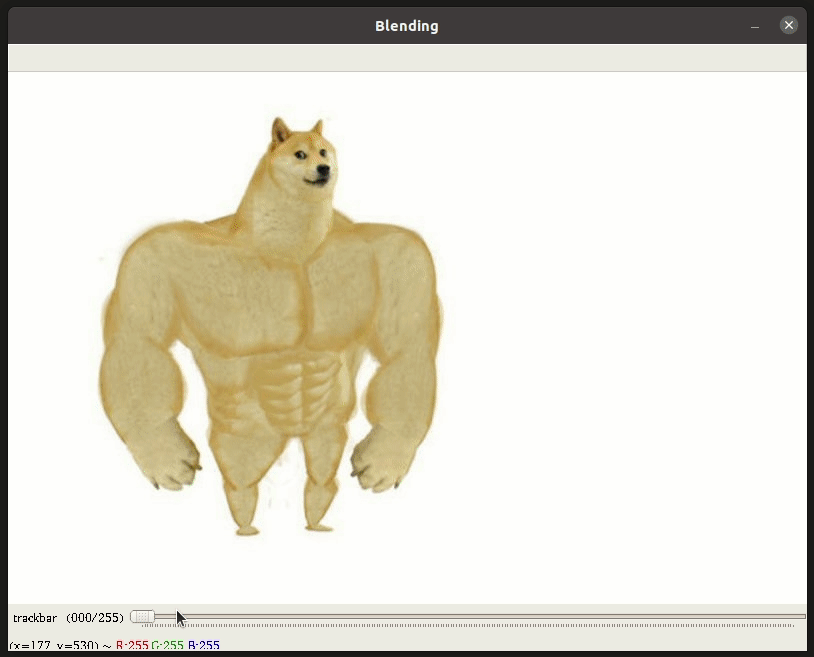The width and height of the screenshot is (814, 657).
Task: Click the pixel coordinate readout in status bar
Action: pyautogui.click(x=54, y=645)
